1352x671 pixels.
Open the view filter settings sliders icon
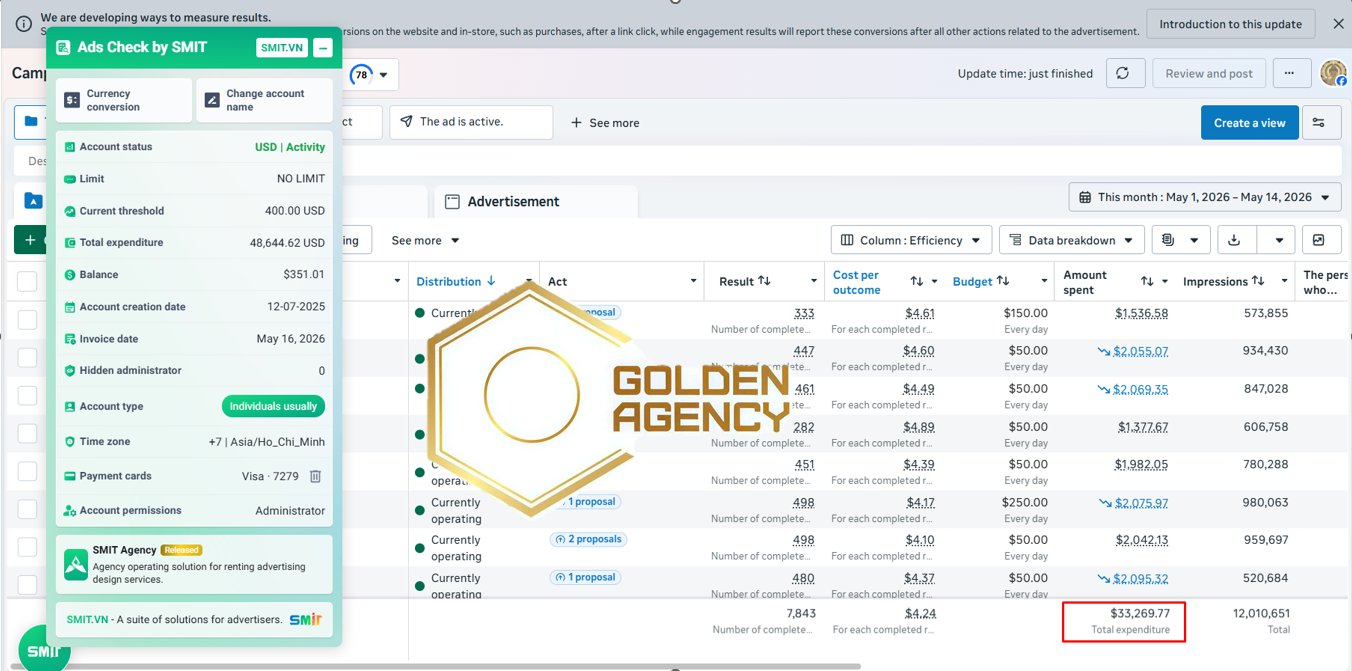click(x=1320, y=123)
